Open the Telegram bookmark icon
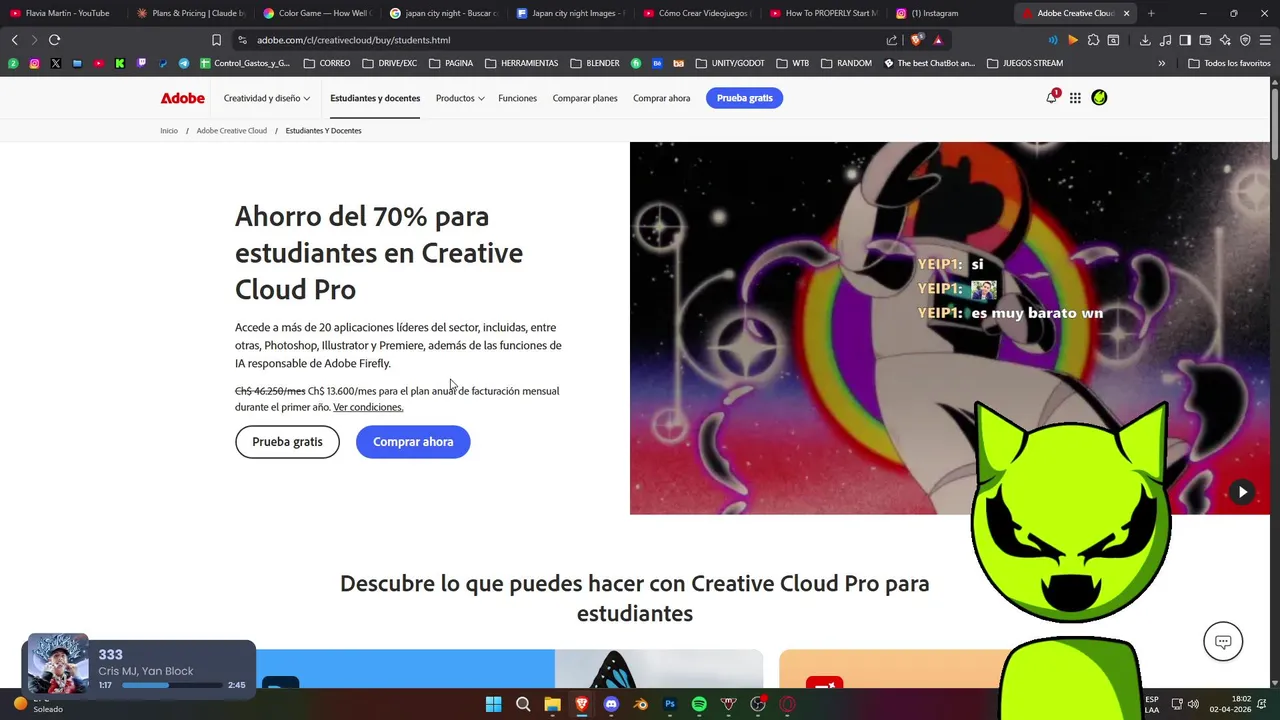 [x=184, y=63]
